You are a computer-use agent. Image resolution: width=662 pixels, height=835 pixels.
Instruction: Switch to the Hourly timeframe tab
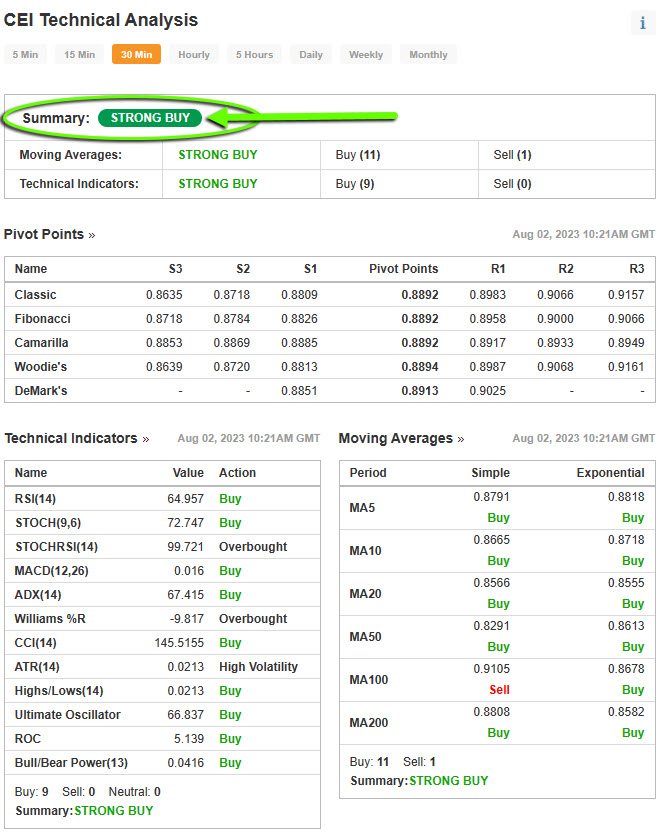[194, 55]
